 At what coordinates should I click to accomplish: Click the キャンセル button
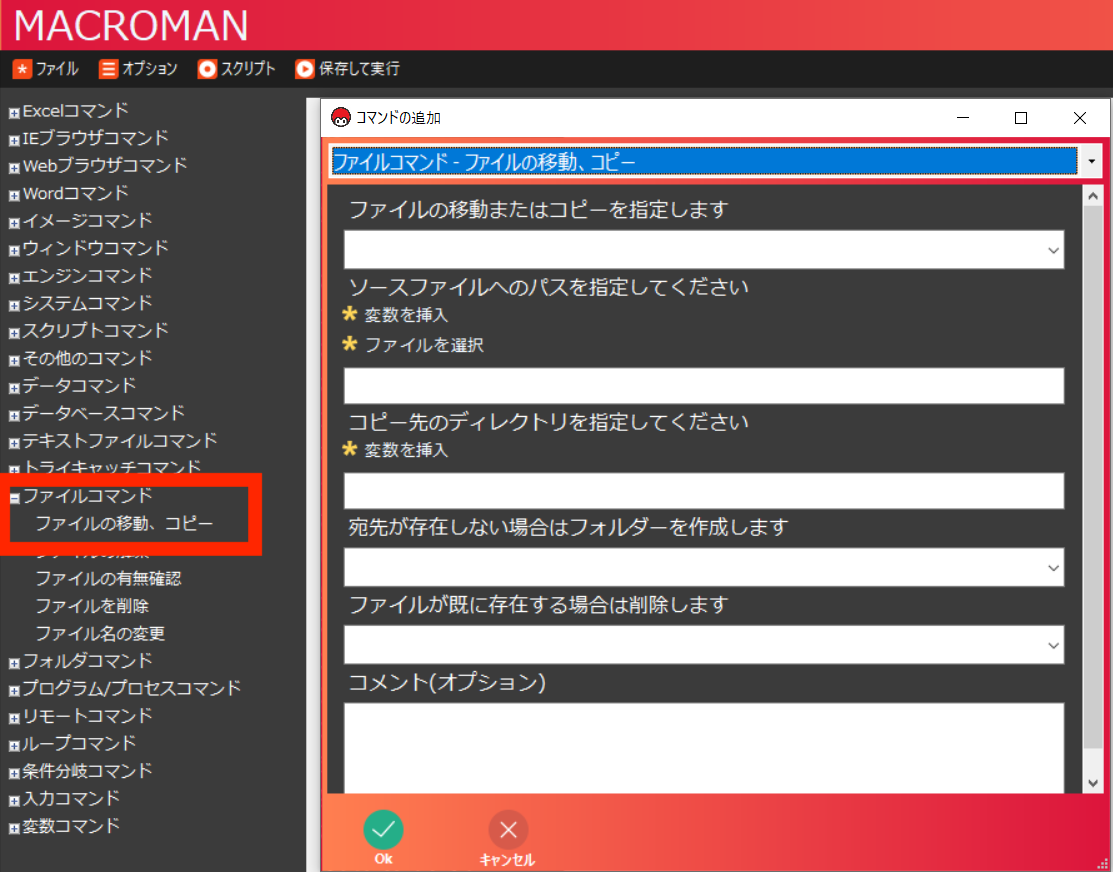pyautogui.click(x=508, y=839)
